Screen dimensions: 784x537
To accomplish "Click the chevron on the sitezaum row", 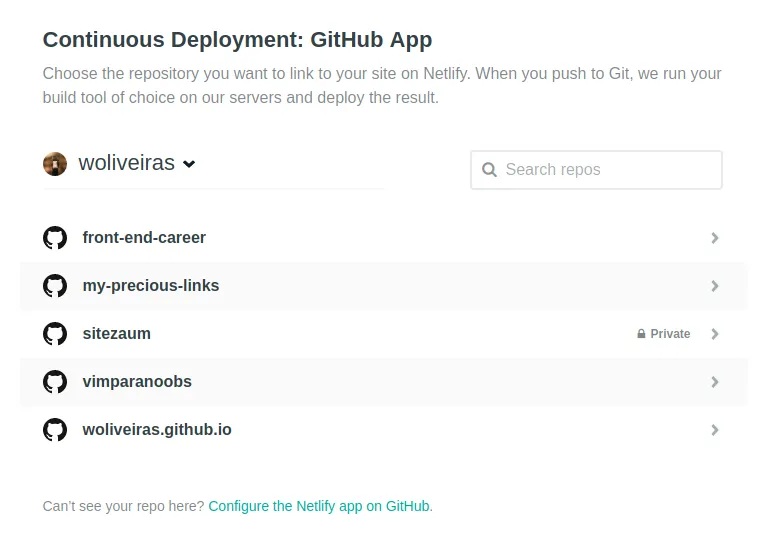I will [x=715, y=334].
